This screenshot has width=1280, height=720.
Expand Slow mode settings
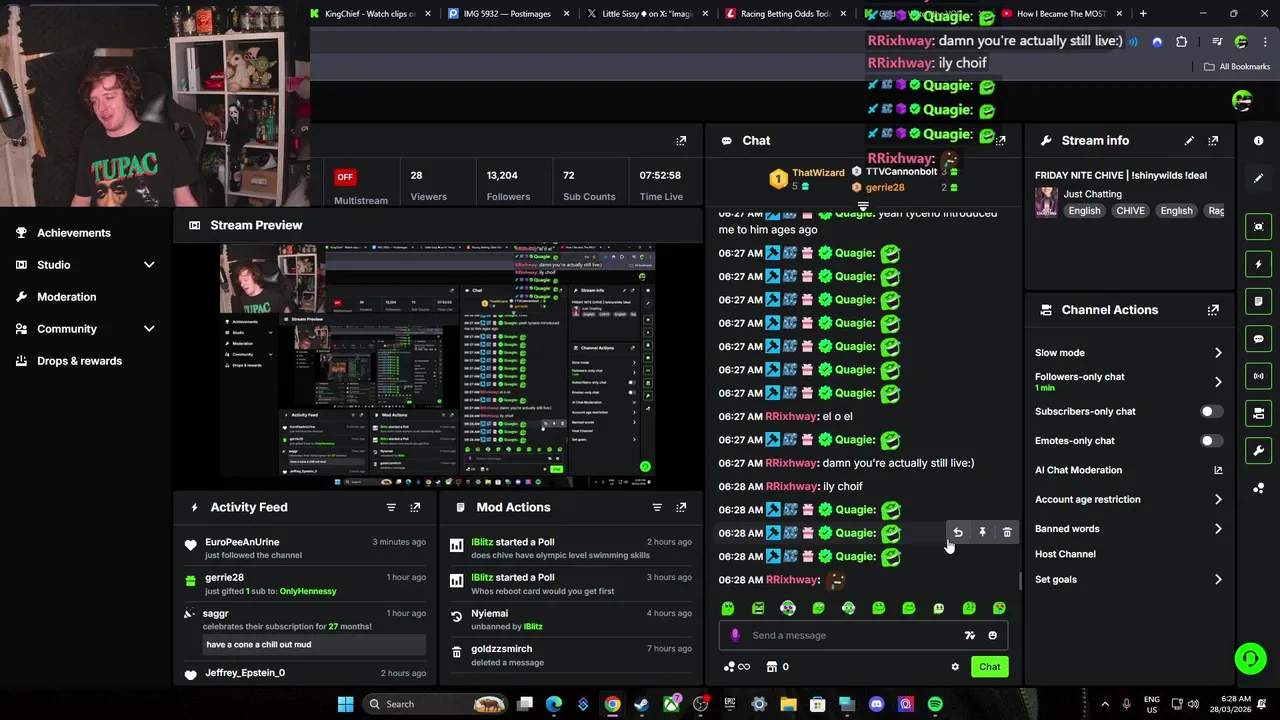click(x=1217, y=353)
